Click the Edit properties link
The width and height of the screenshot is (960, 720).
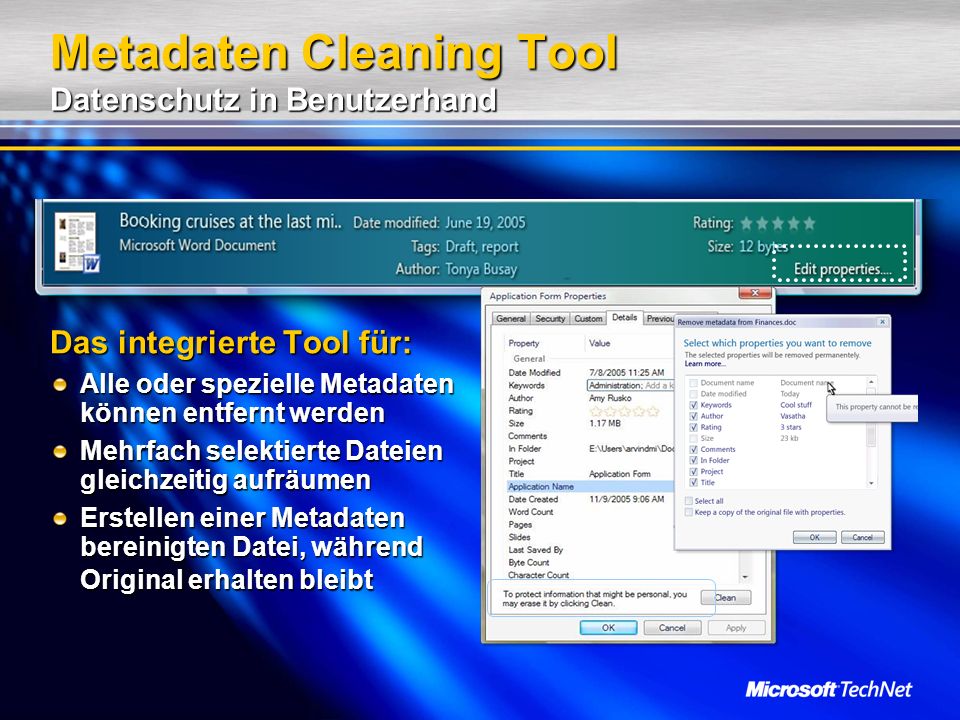tap(842, 269)
